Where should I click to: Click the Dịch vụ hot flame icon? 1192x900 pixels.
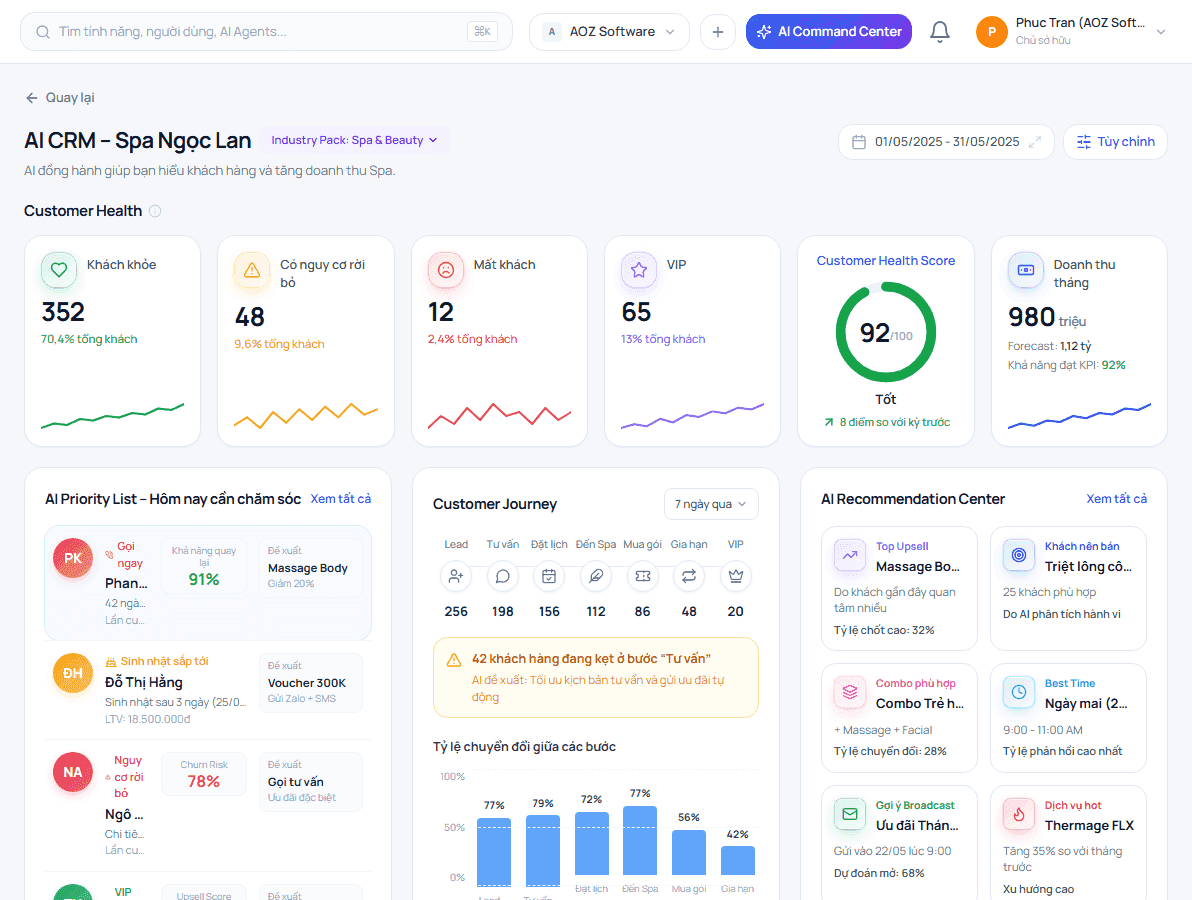tap(1019, 814)
